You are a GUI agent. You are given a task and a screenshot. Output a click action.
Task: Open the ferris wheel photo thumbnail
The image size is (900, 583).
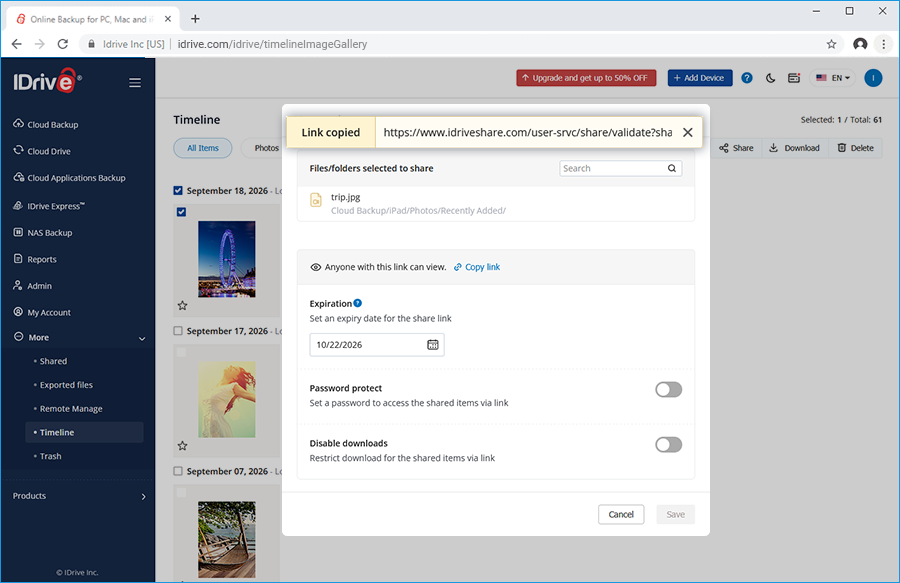pyautogui.click(x=227, y=259)
